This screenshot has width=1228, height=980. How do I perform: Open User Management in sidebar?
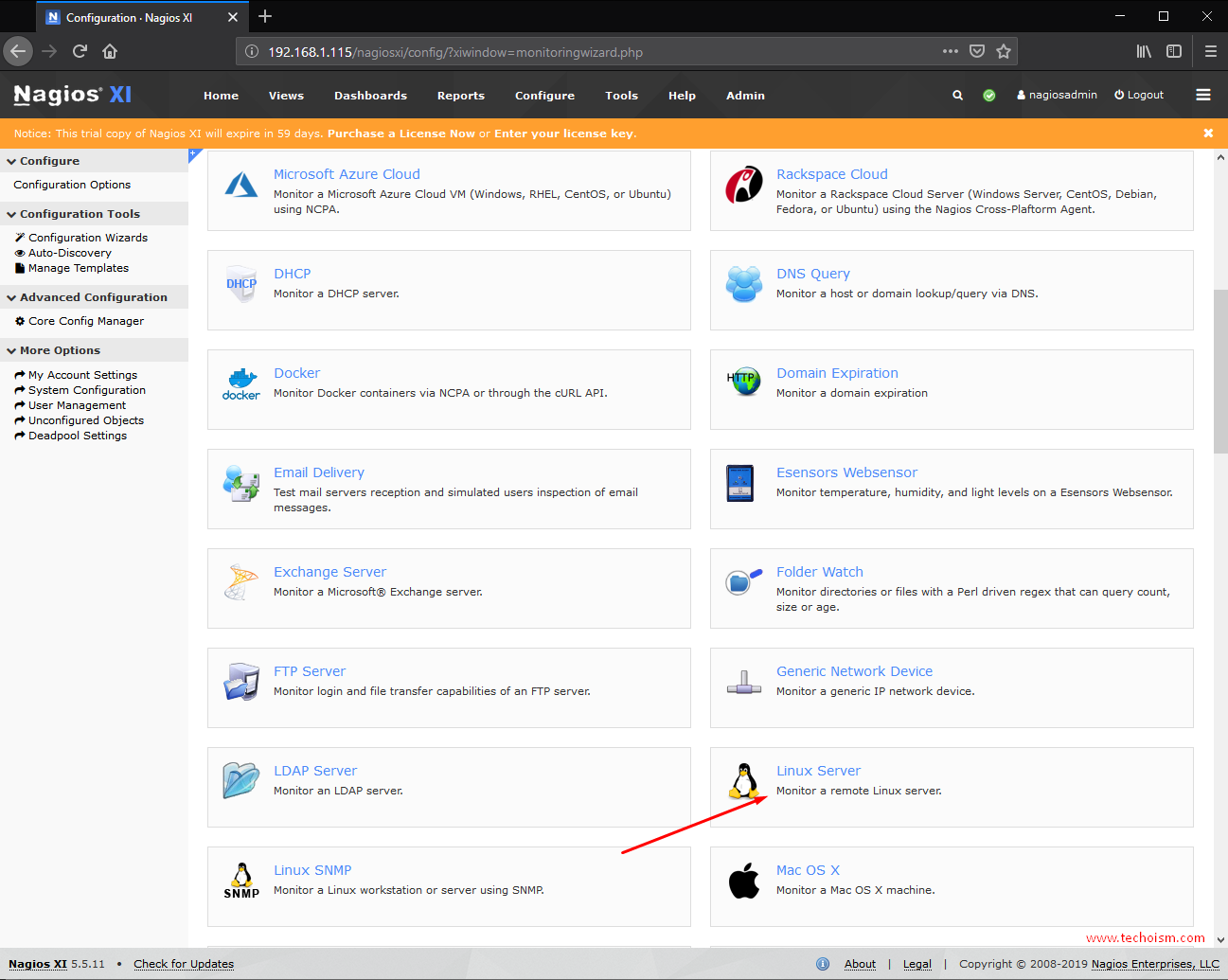click(x=77, y=405)
